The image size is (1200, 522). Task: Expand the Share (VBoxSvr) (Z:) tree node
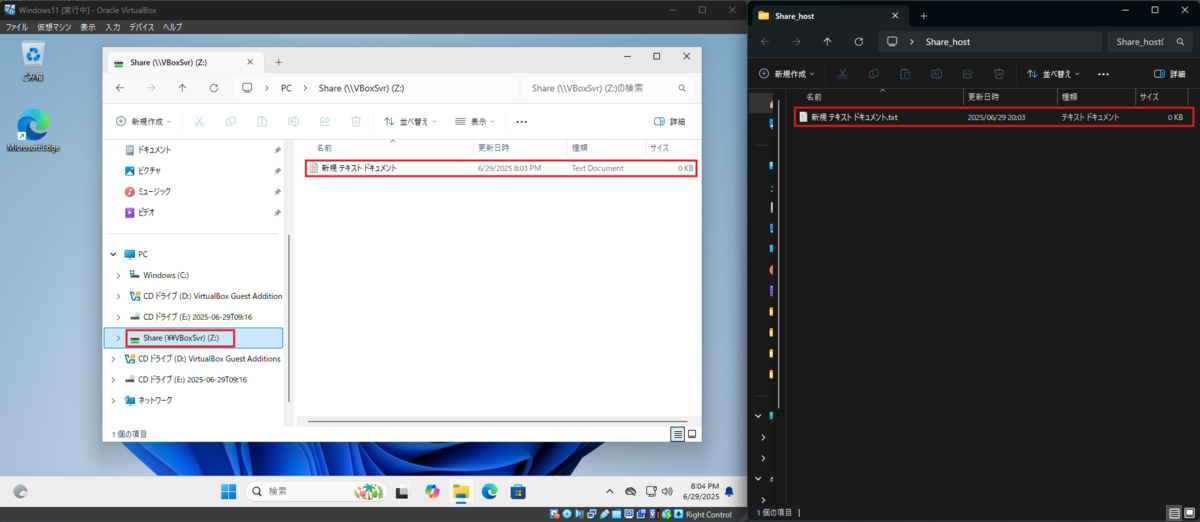click(x=119, y=338)
